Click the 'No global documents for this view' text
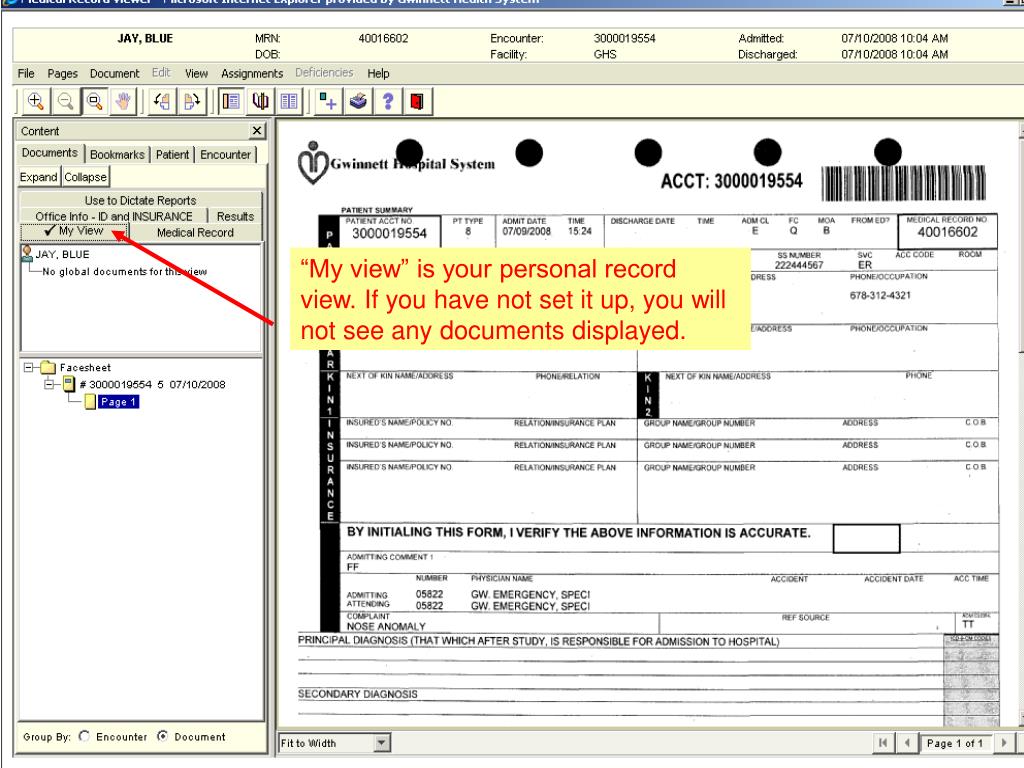This screenshot has height=768, width=1024. [125, 272]
